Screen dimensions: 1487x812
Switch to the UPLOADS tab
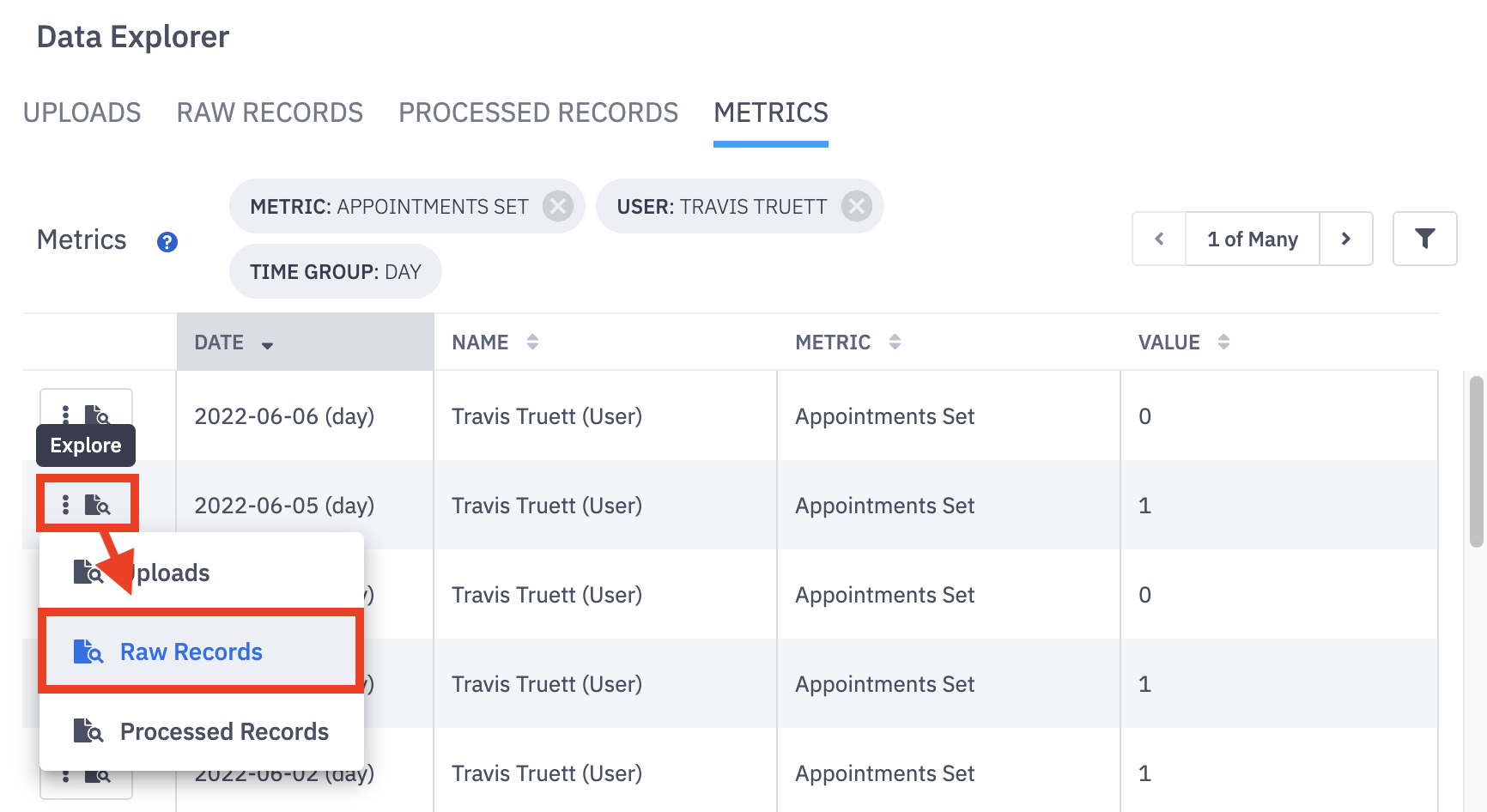[x=82, y=112]
